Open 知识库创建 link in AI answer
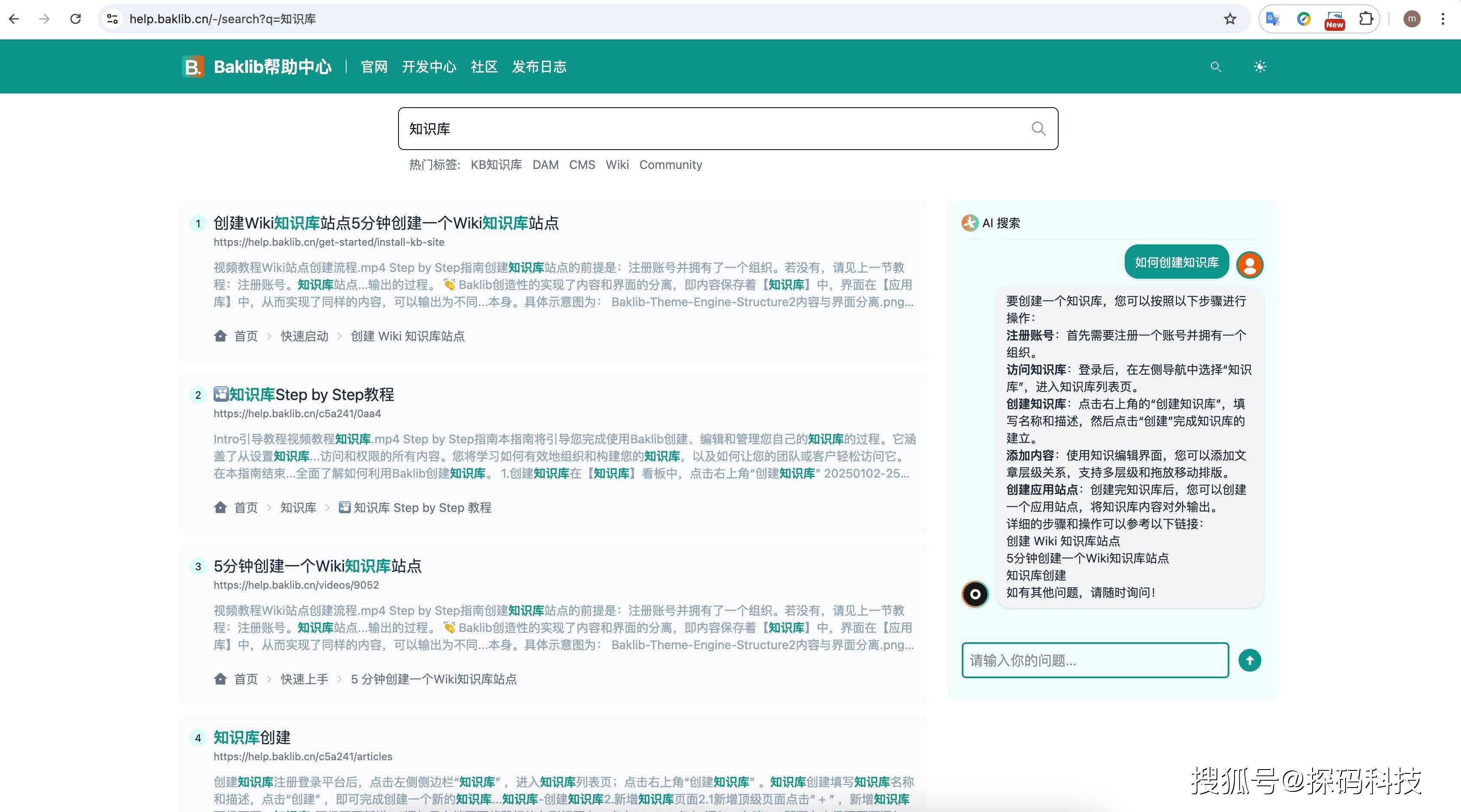This screenshot has height=812, width=1461. [1036, 575]
